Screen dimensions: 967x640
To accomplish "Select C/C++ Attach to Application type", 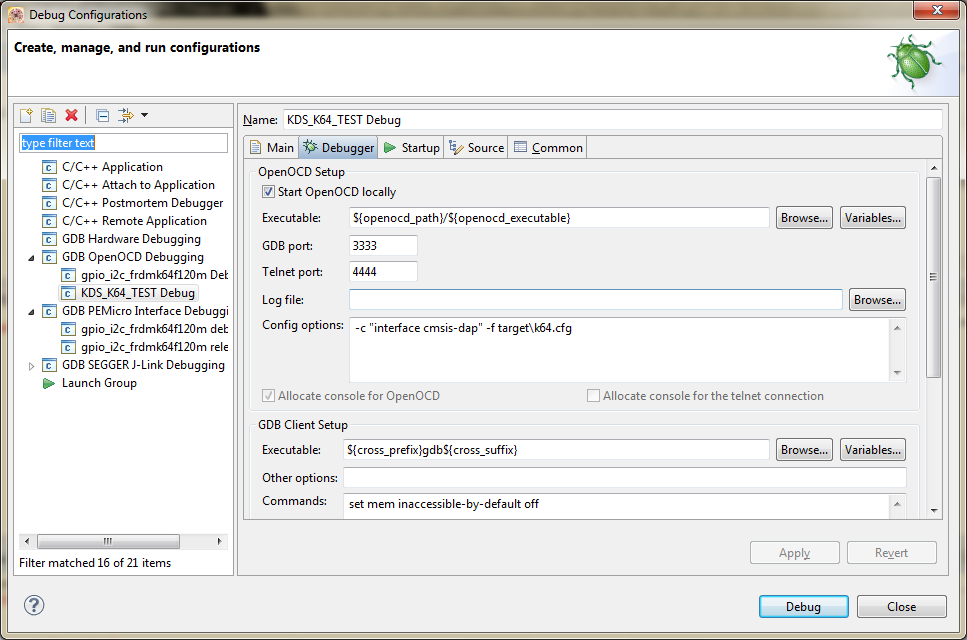I will [138, 185].
